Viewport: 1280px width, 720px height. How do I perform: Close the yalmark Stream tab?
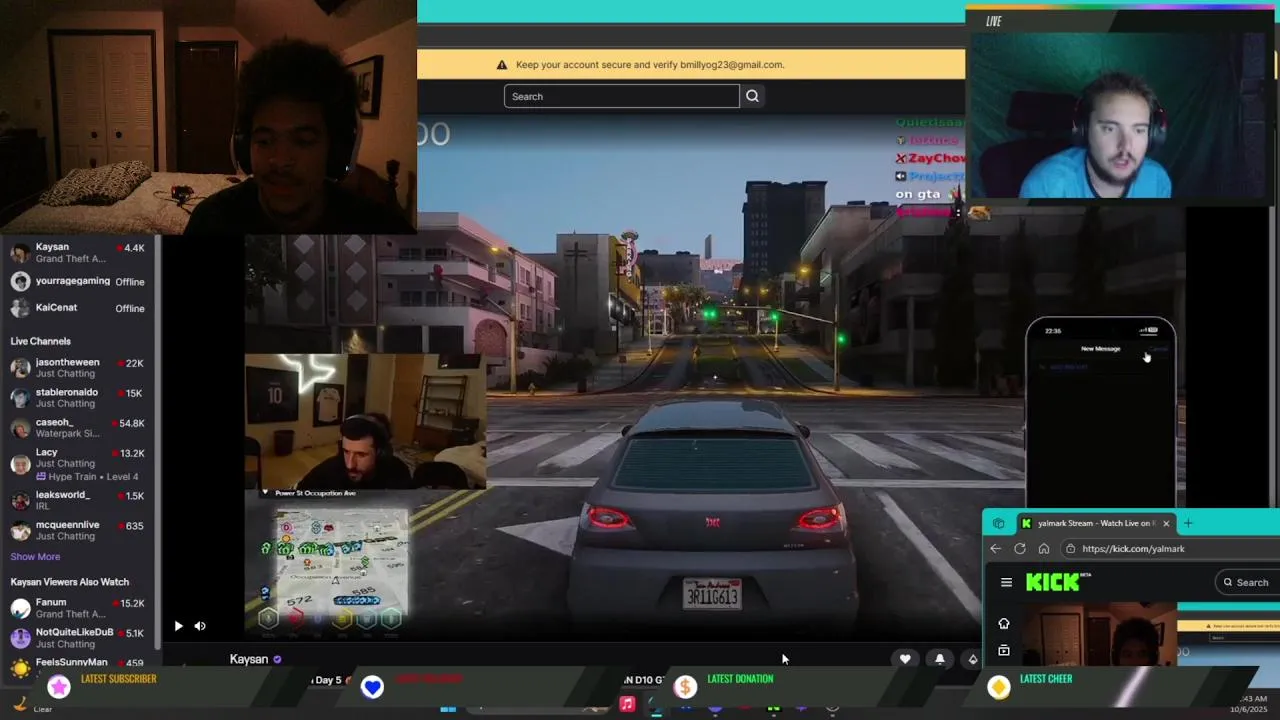1165,523
